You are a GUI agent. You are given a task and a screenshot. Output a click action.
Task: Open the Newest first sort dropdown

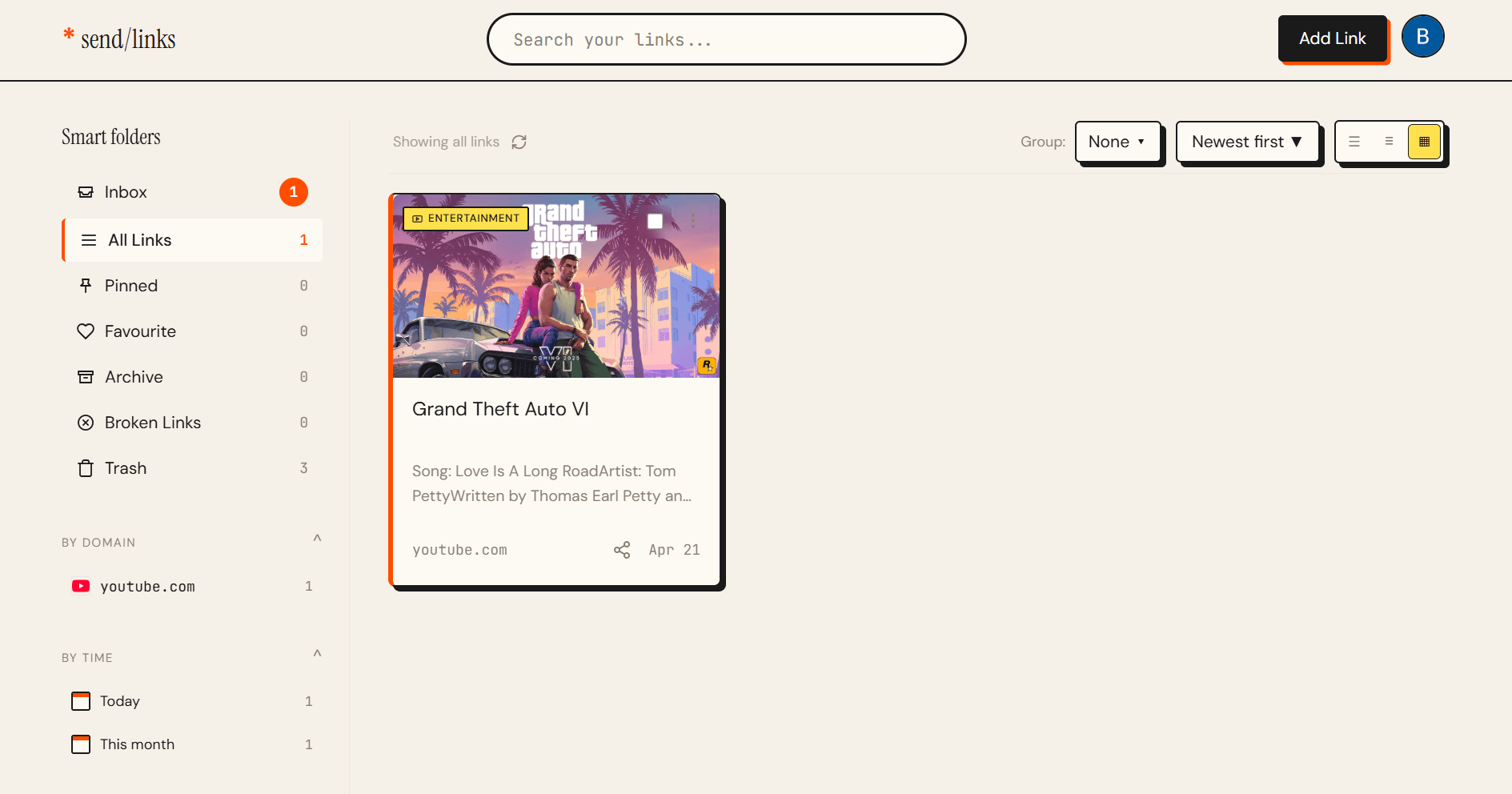[x=1247, y=142]
